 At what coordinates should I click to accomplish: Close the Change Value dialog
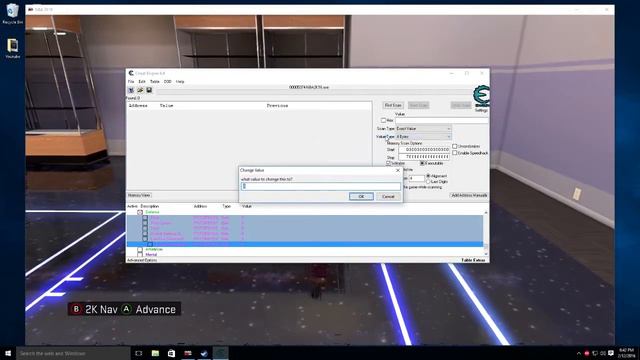(398, 170)
